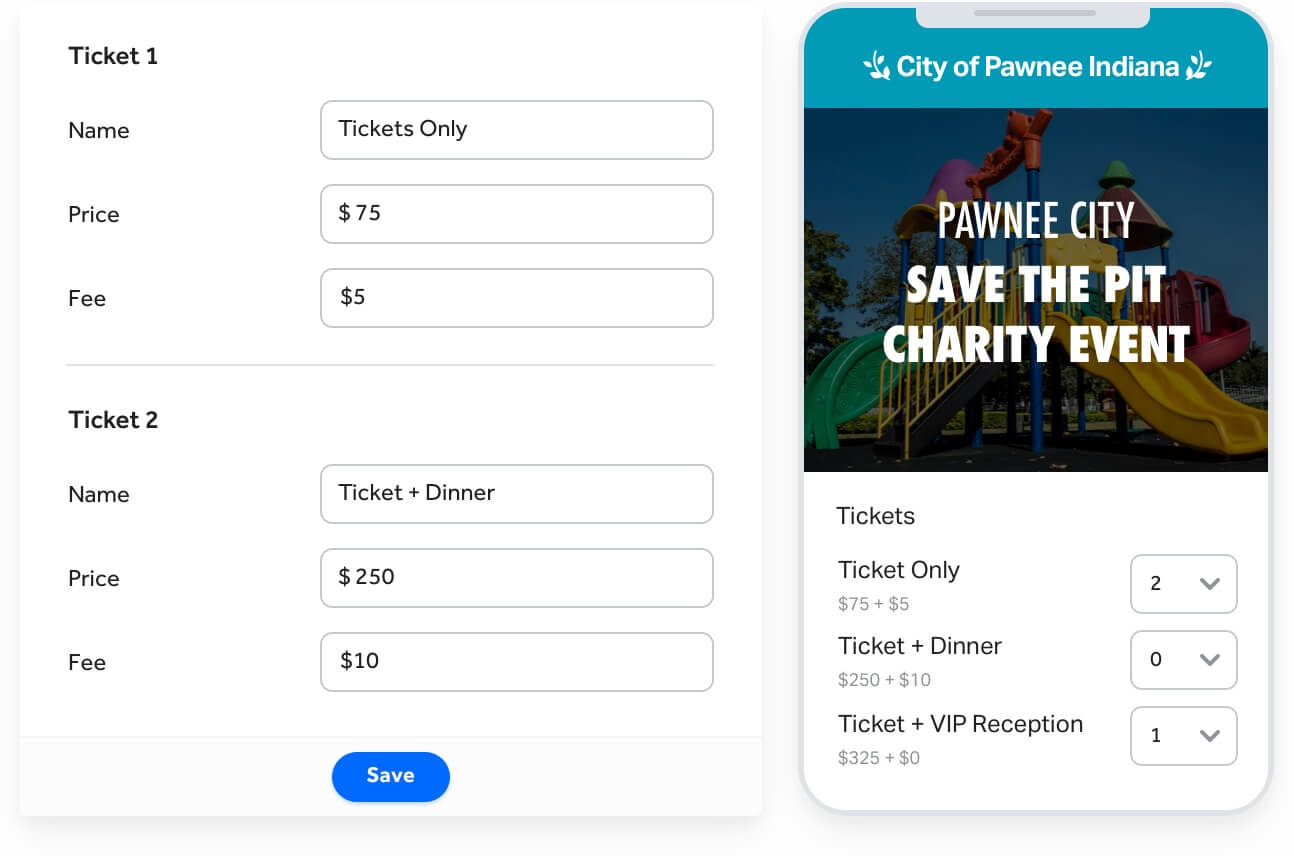The image size is (1294, 856).
Task: Select the Ticket Only label in the preview
Action: coord(898,570)
